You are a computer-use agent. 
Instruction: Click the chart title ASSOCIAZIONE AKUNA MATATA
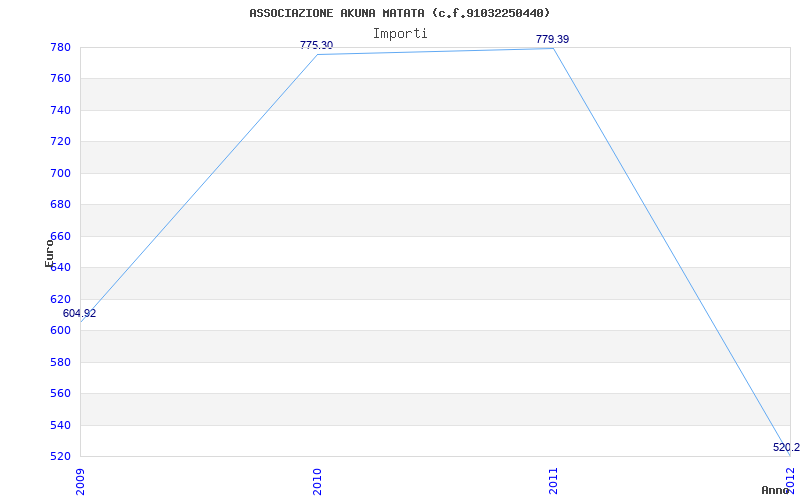click(399, 13)
